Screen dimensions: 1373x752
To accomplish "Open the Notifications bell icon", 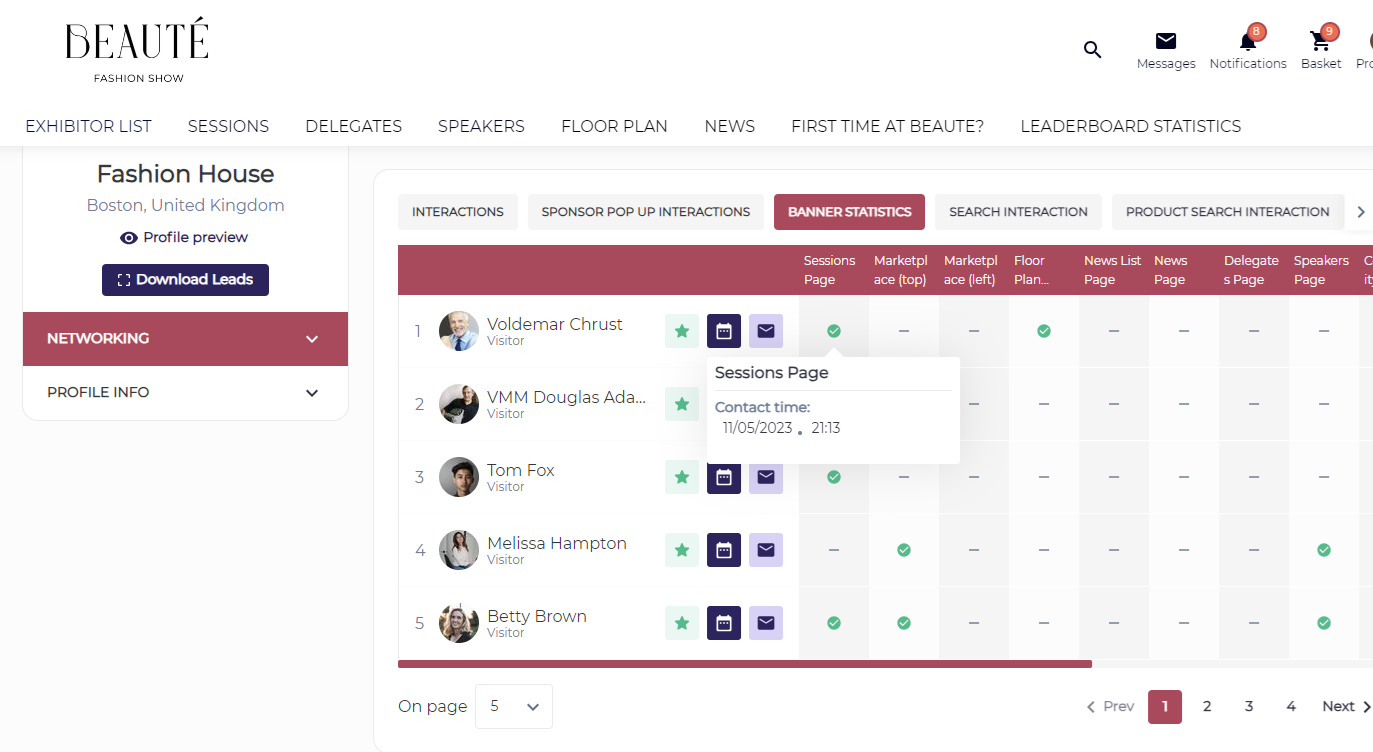I will [x=1247, y=42].
